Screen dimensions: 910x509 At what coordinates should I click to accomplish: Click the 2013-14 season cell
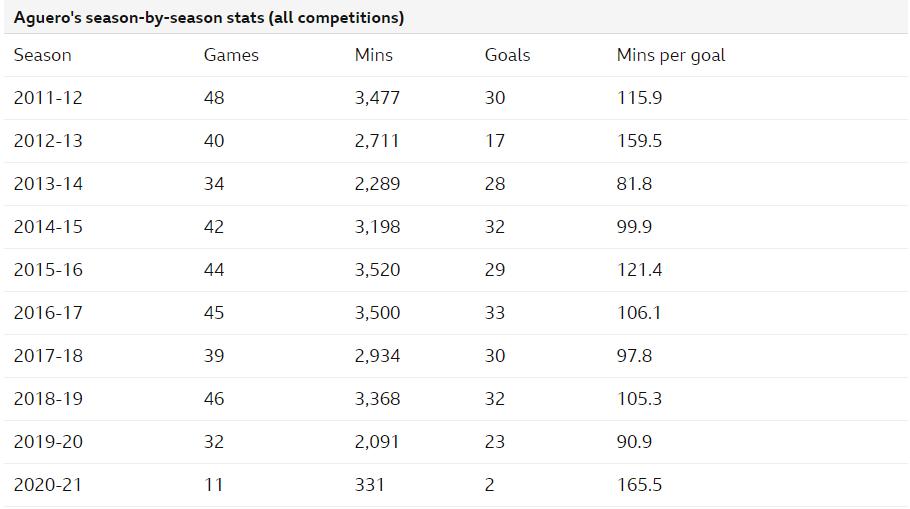tap(48, 184)
